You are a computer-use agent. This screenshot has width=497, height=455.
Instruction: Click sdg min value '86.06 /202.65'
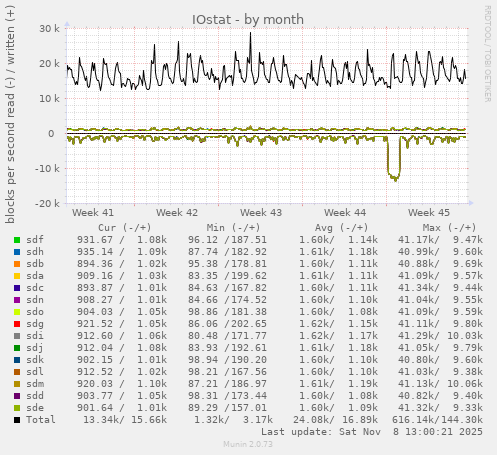click(227, 324)
